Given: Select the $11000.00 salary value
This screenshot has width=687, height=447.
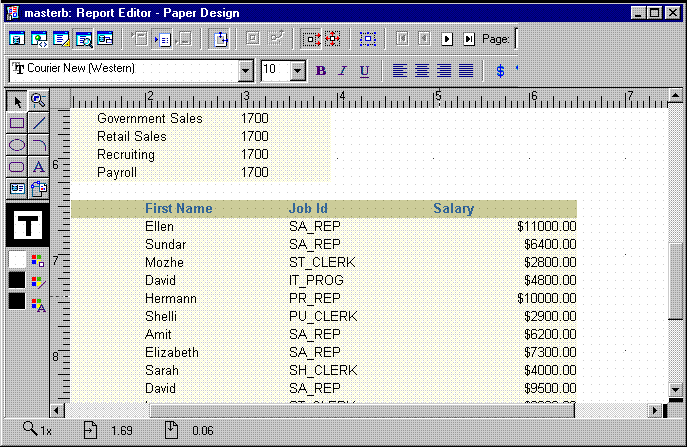Looking at the screenshot, I should [546, 227].
